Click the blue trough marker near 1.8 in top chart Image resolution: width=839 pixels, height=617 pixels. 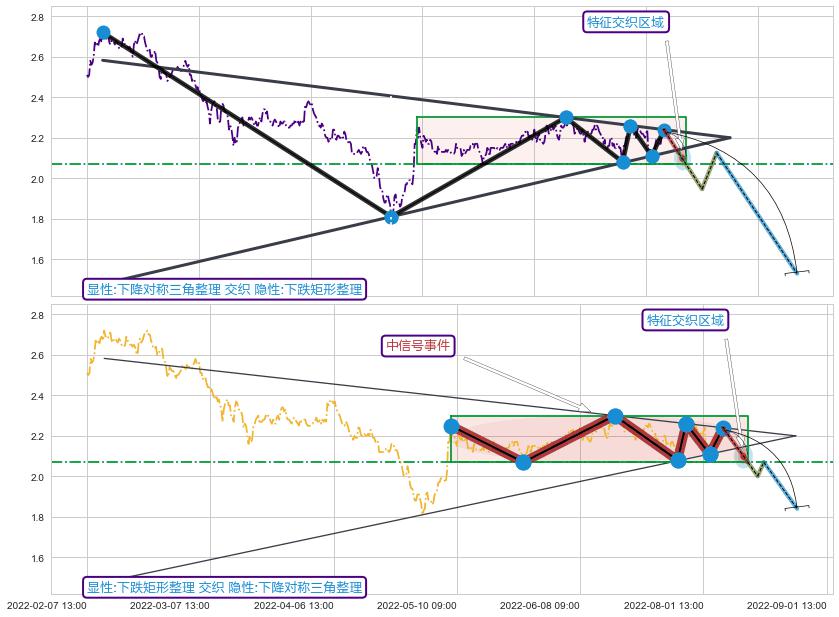coord(391,217)
